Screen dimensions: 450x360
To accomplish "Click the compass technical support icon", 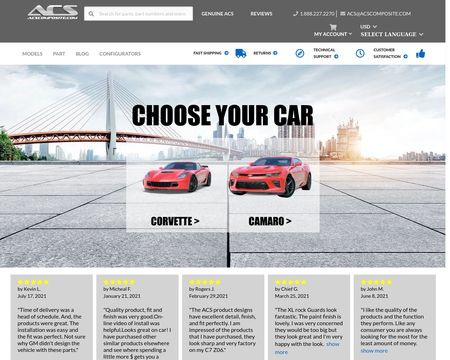I will click(x=300, y=53).
